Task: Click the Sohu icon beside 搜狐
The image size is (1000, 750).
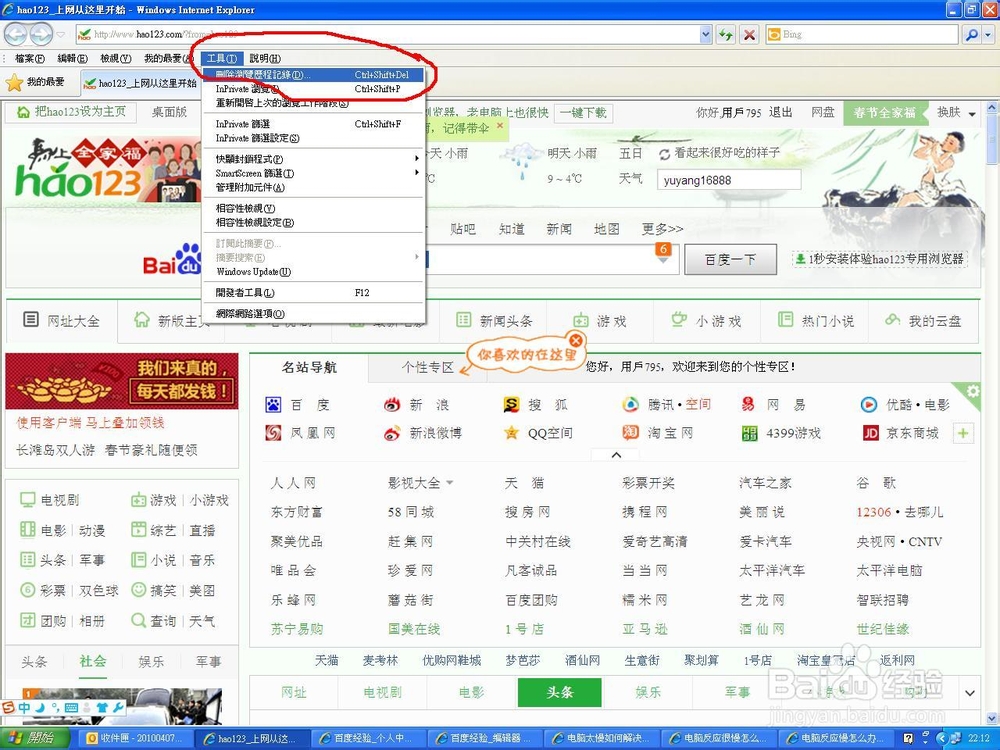Action: (511, 404)
